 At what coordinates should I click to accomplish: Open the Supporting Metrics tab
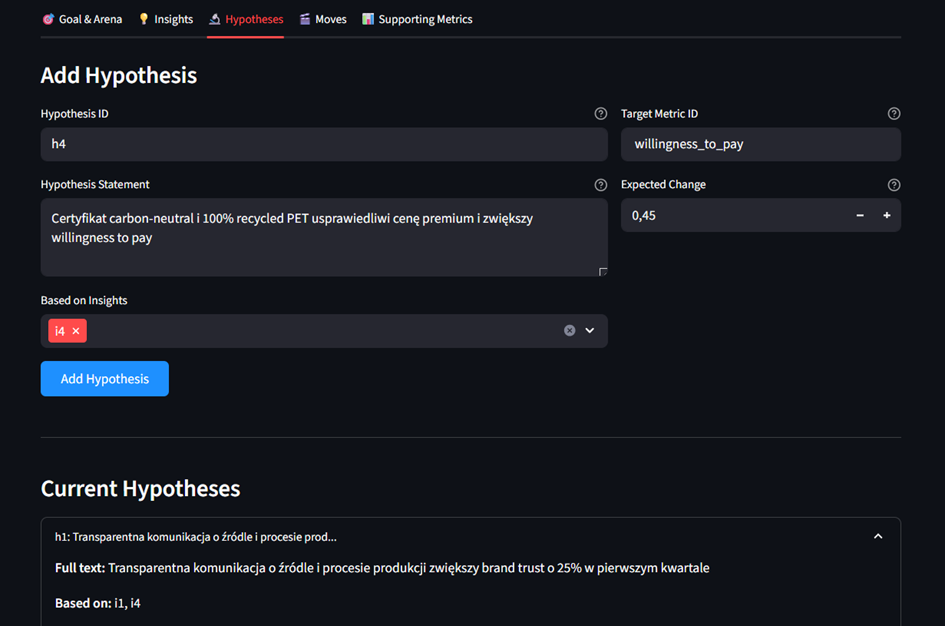[417, 19]
